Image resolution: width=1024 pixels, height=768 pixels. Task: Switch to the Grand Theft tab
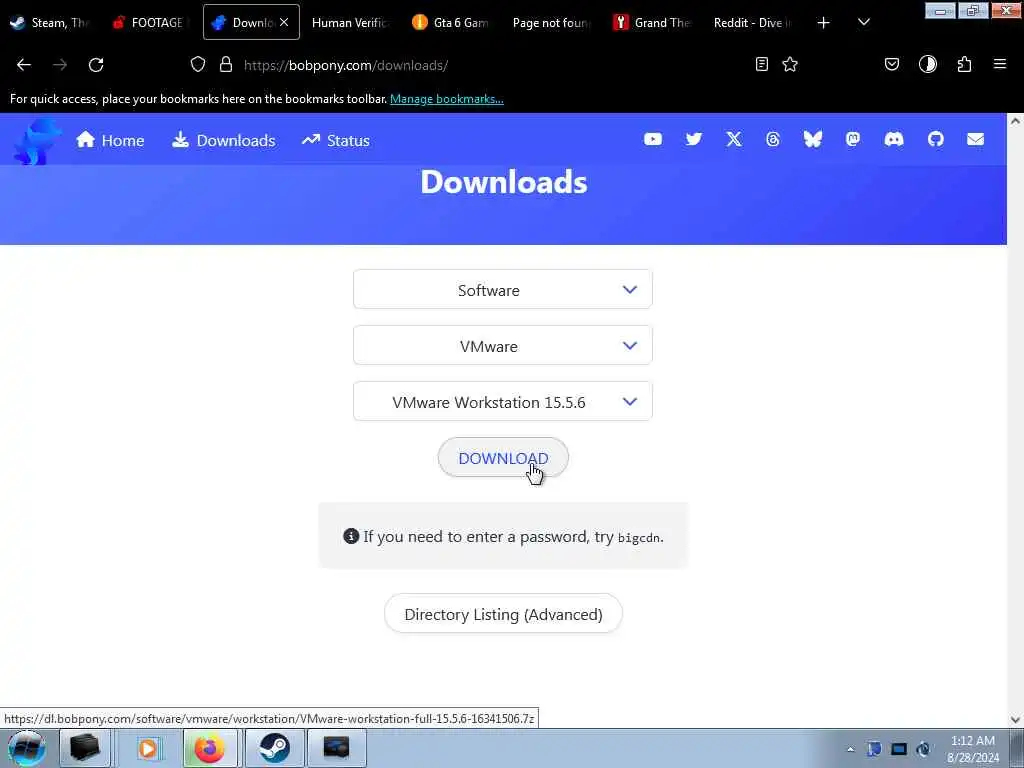coord(652,22)
